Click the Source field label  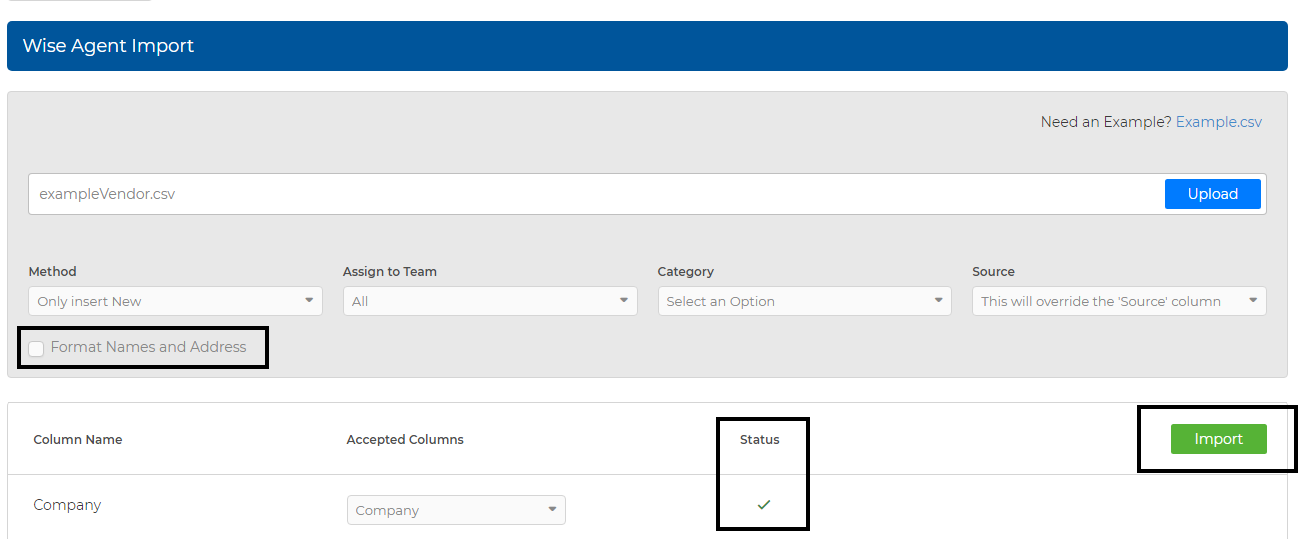point(993,271)
